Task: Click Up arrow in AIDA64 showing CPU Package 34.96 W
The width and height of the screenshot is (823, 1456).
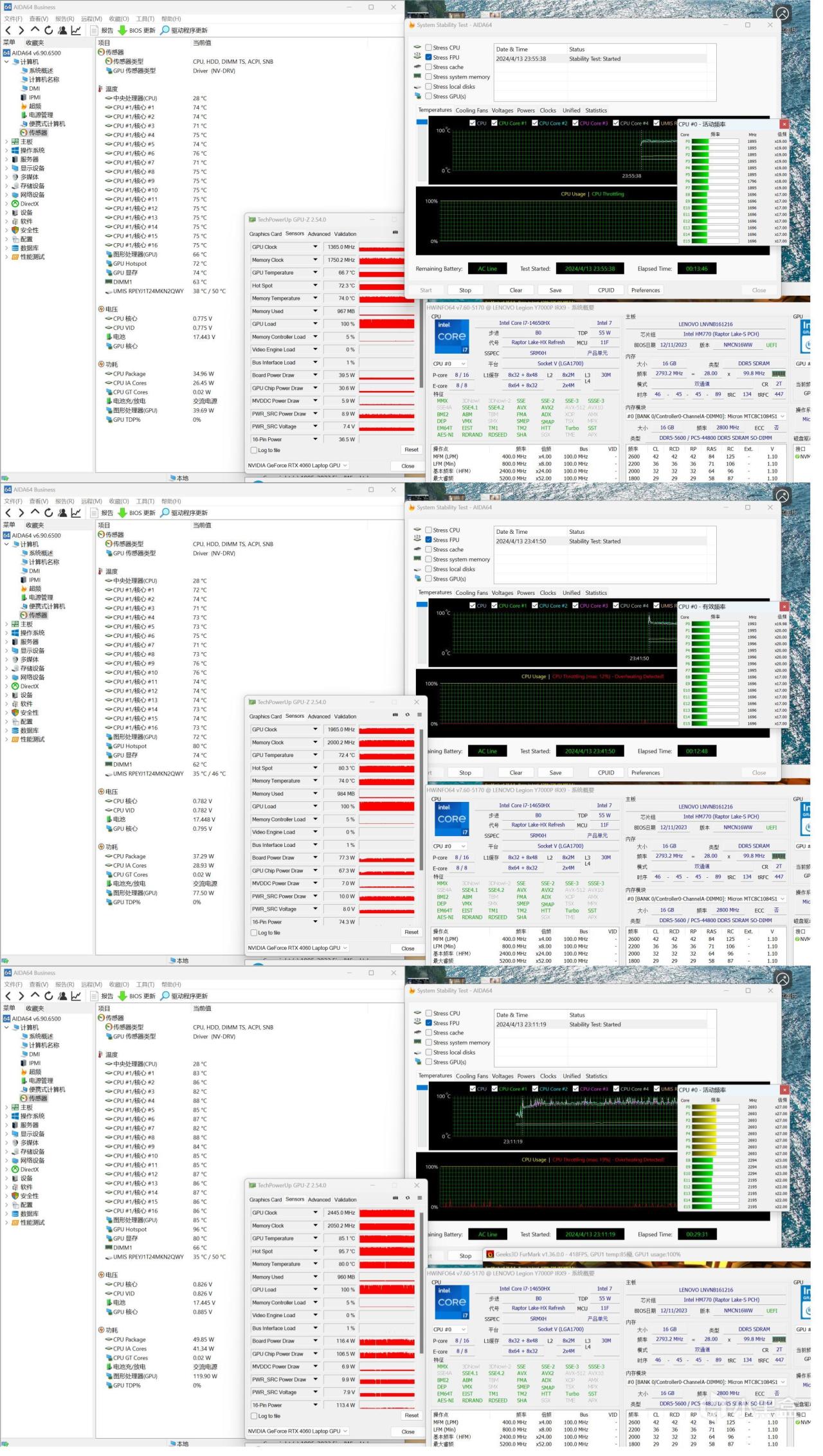Action: coord(35,30)
